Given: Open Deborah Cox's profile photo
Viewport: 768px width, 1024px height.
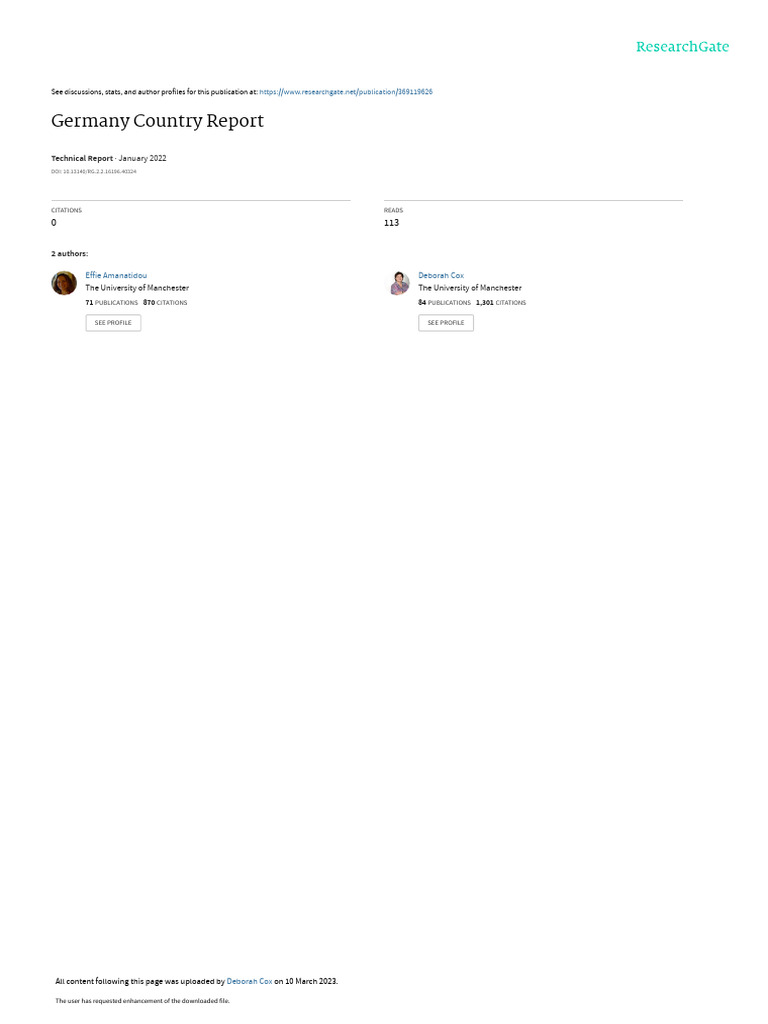Looking at the screenshot, I should pos(399,283).
